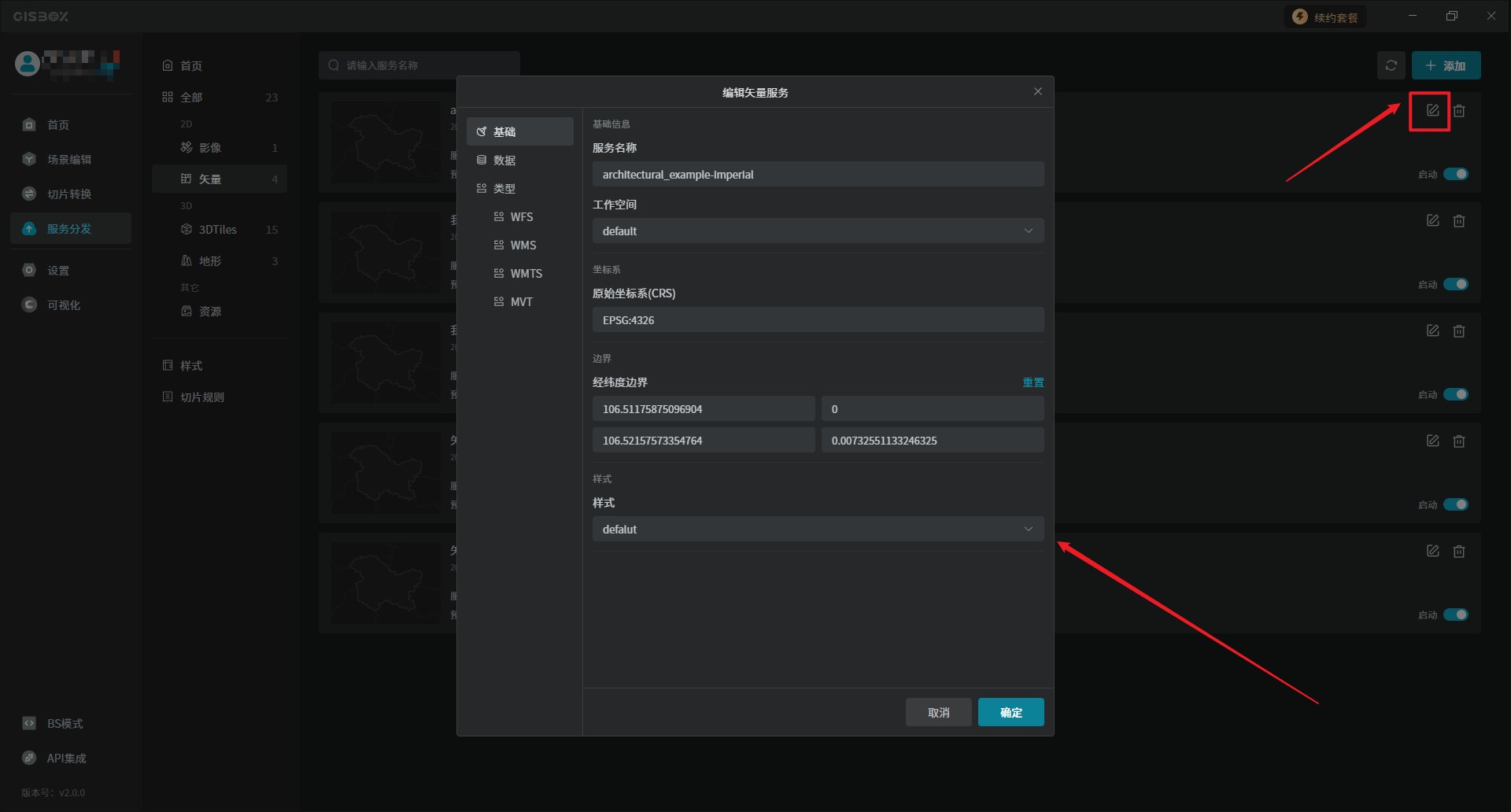Screen dimensions: 1511x812
Task: Open 切片转换 in the left sidebar
Action: coord(69,194)
